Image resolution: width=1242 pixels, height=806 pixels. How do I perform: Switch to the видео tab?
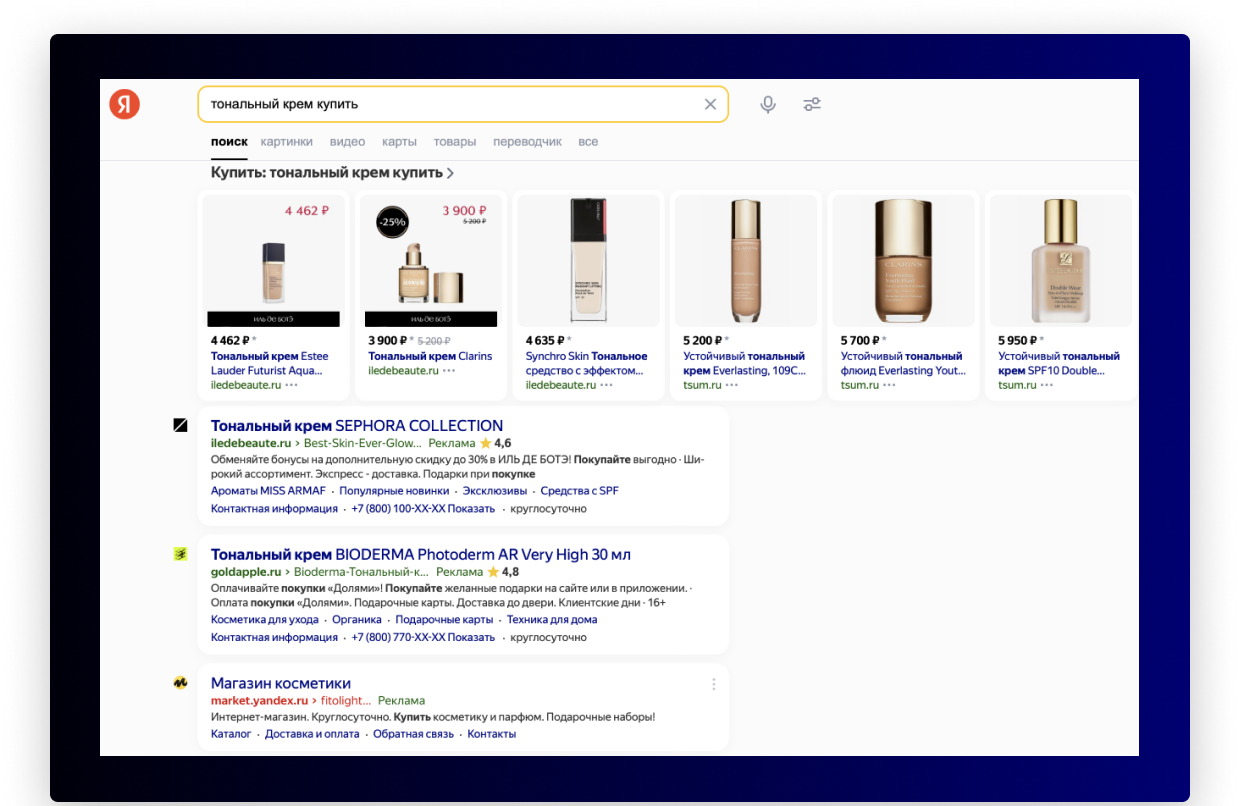pos(347,141)
